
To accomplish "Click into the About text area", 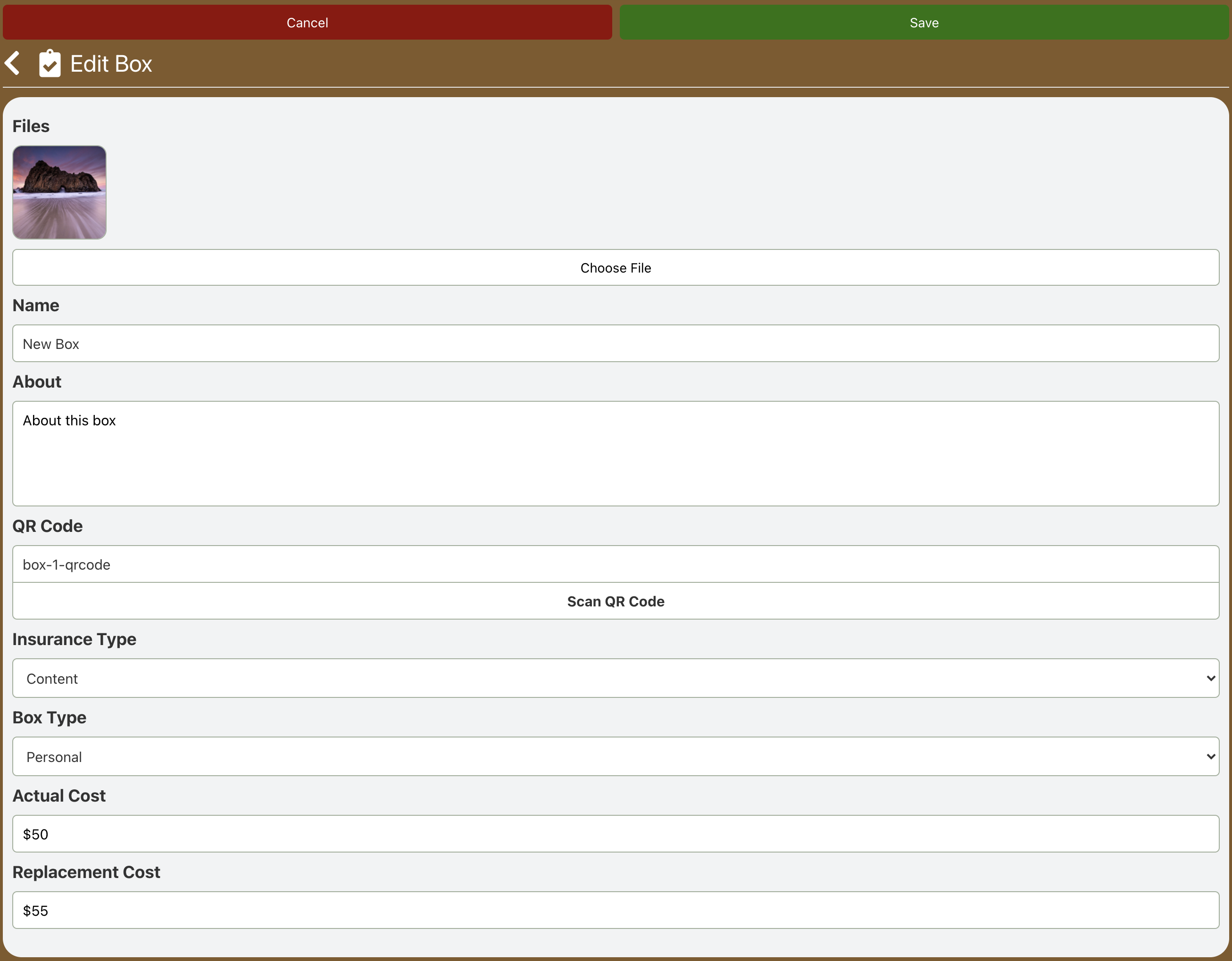I will pyautogui.click(x=616, y=454).
